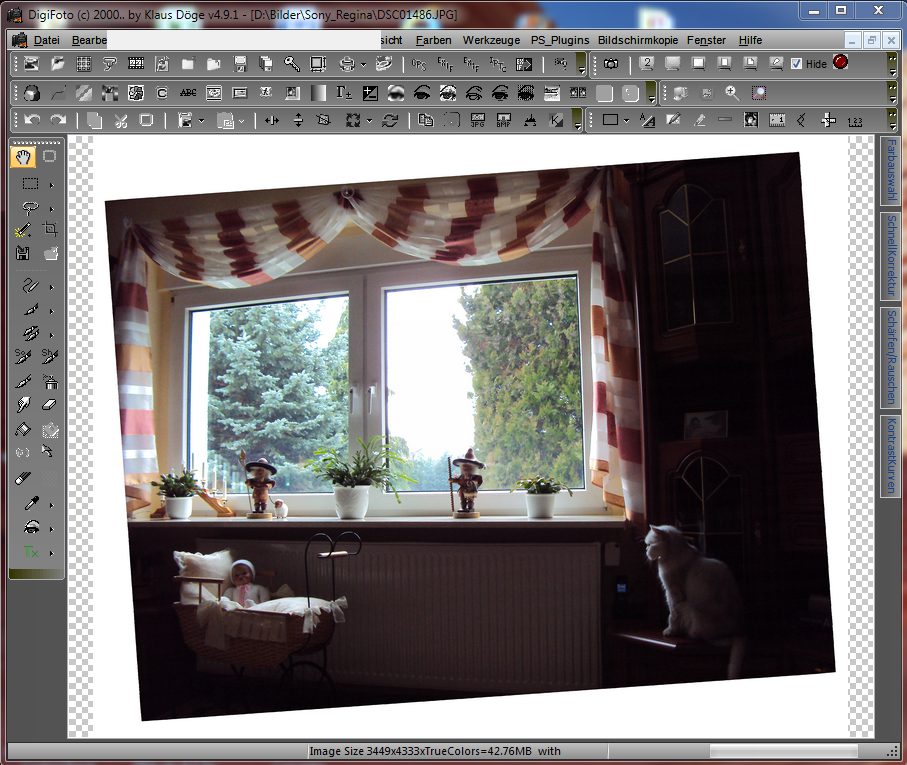Select the Crop tool
Viewport: 907px width, 765px height.
point(50,230)
